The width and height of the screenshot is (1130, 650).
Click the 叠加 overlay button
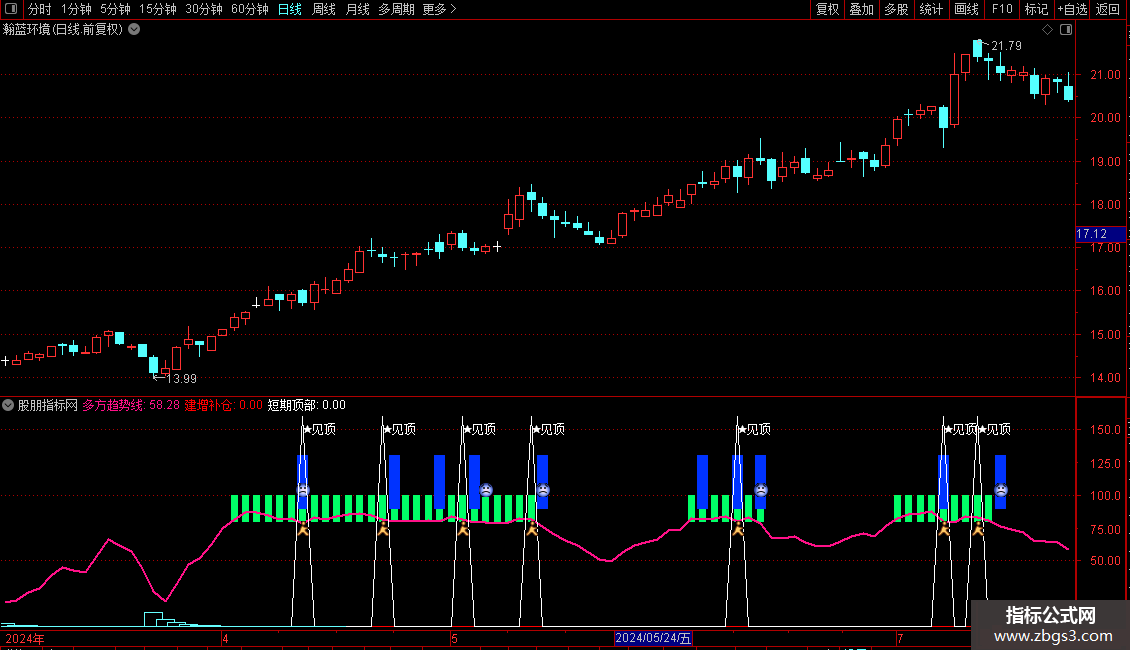tap(861, 9)
